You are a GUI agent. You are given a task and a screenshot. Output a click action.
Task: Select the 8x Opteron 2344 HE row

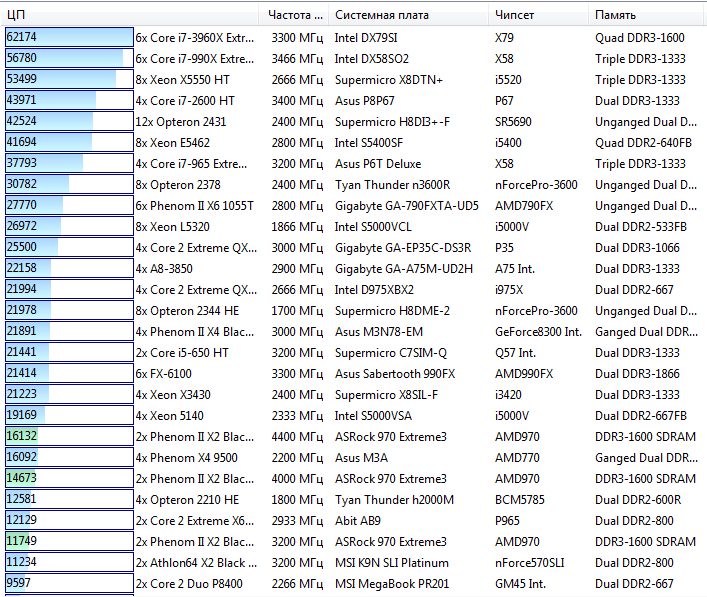pyautogui.click(x=354, y=311)
